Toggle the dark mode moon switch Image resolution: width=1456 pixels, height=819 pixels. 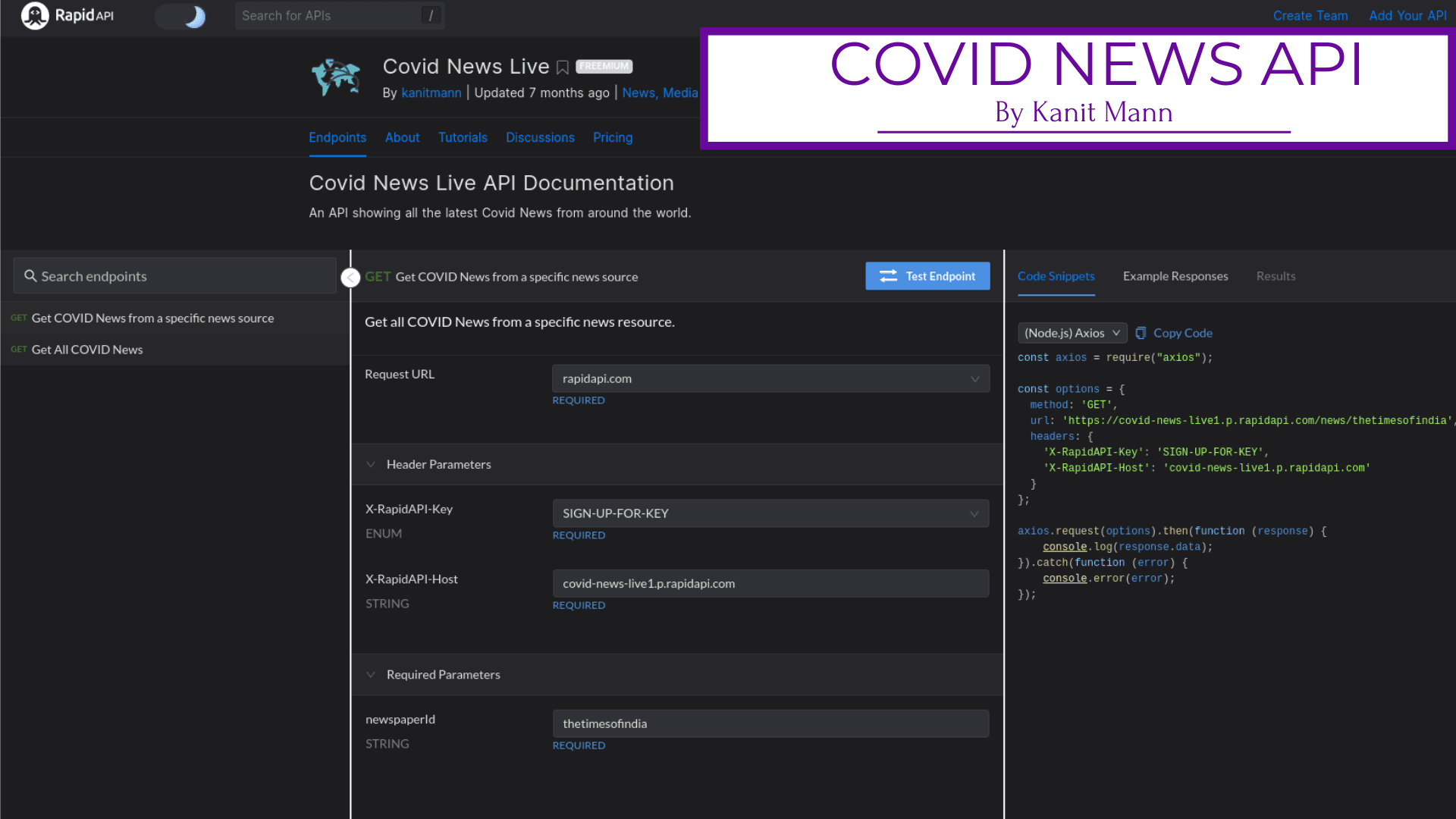point(181,16)
